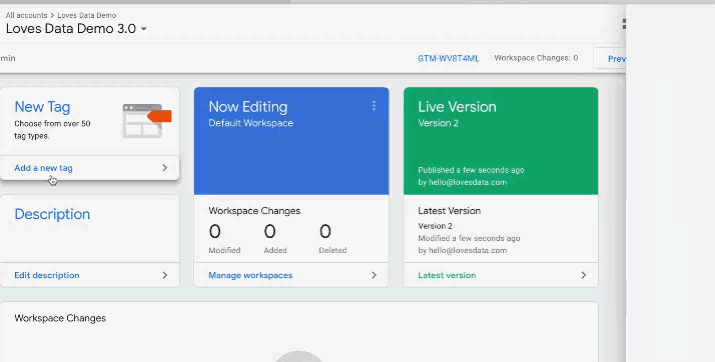Open the Manage workspaces link
This screenshot has width=715, height=362.
250,275
